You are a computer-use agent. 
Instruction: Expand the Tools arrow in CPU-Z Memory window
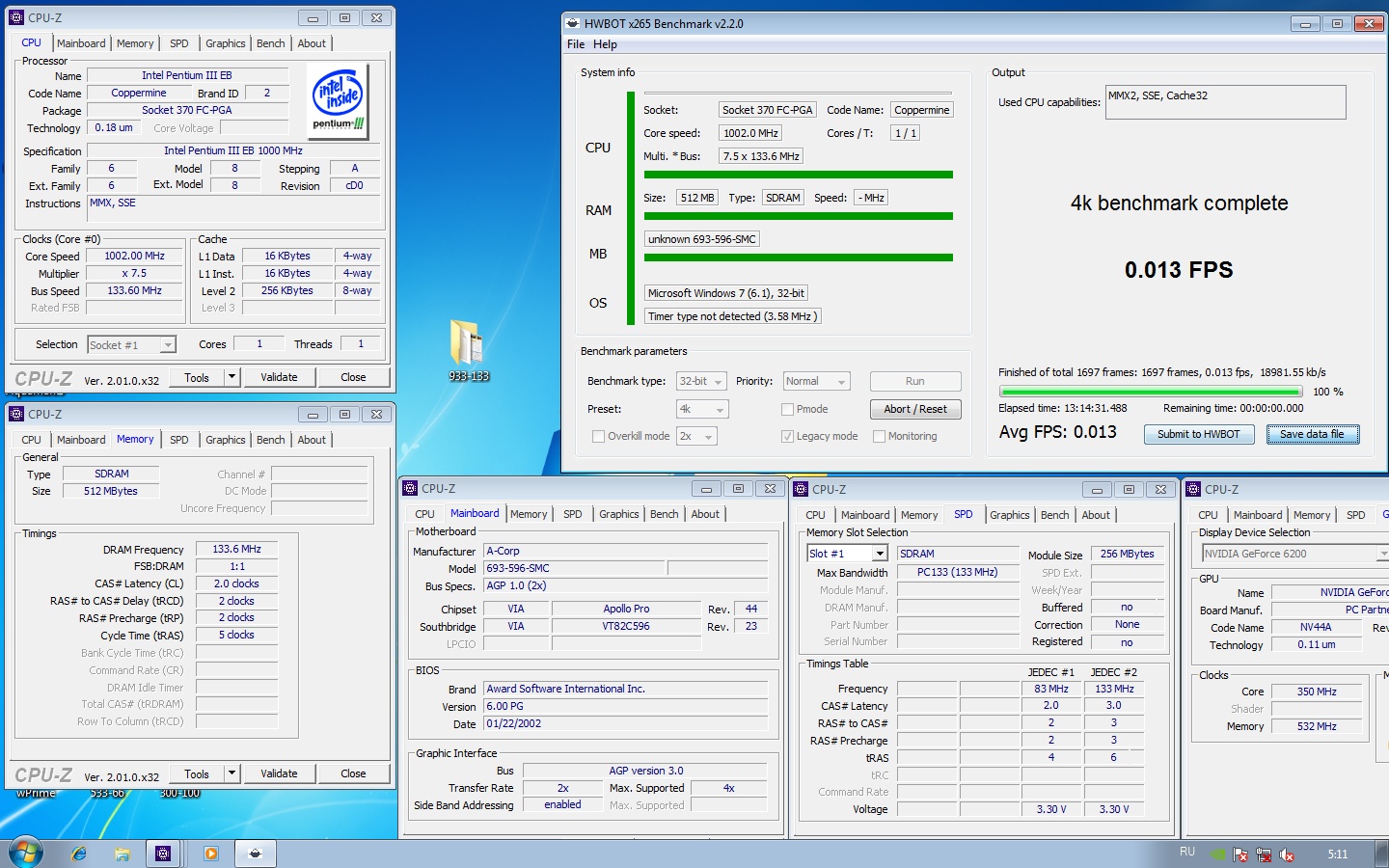pyautogui.click(x=231, y=773)
